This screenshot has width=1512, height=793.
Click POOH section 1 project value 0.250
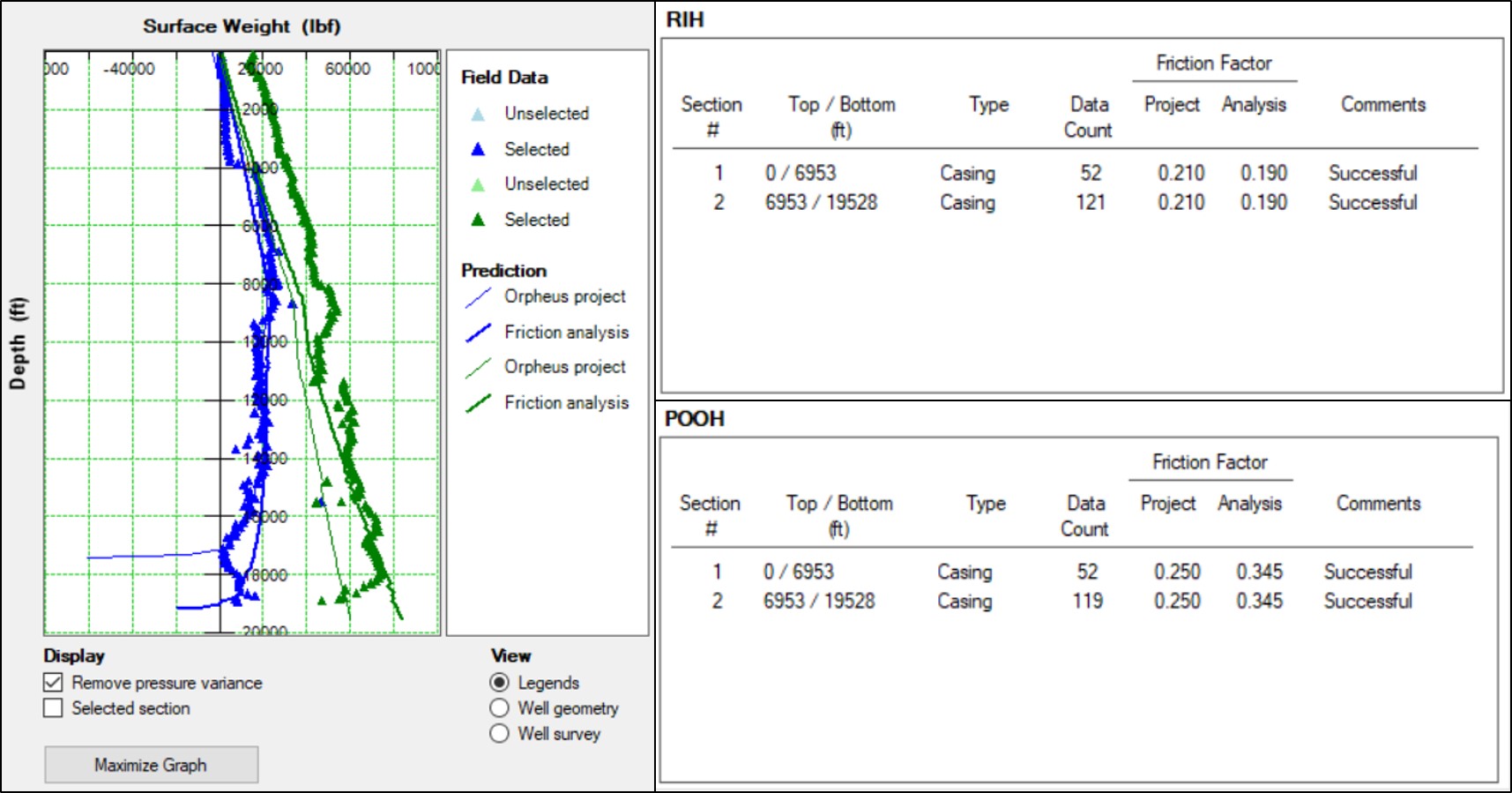tap(1177, 572)
